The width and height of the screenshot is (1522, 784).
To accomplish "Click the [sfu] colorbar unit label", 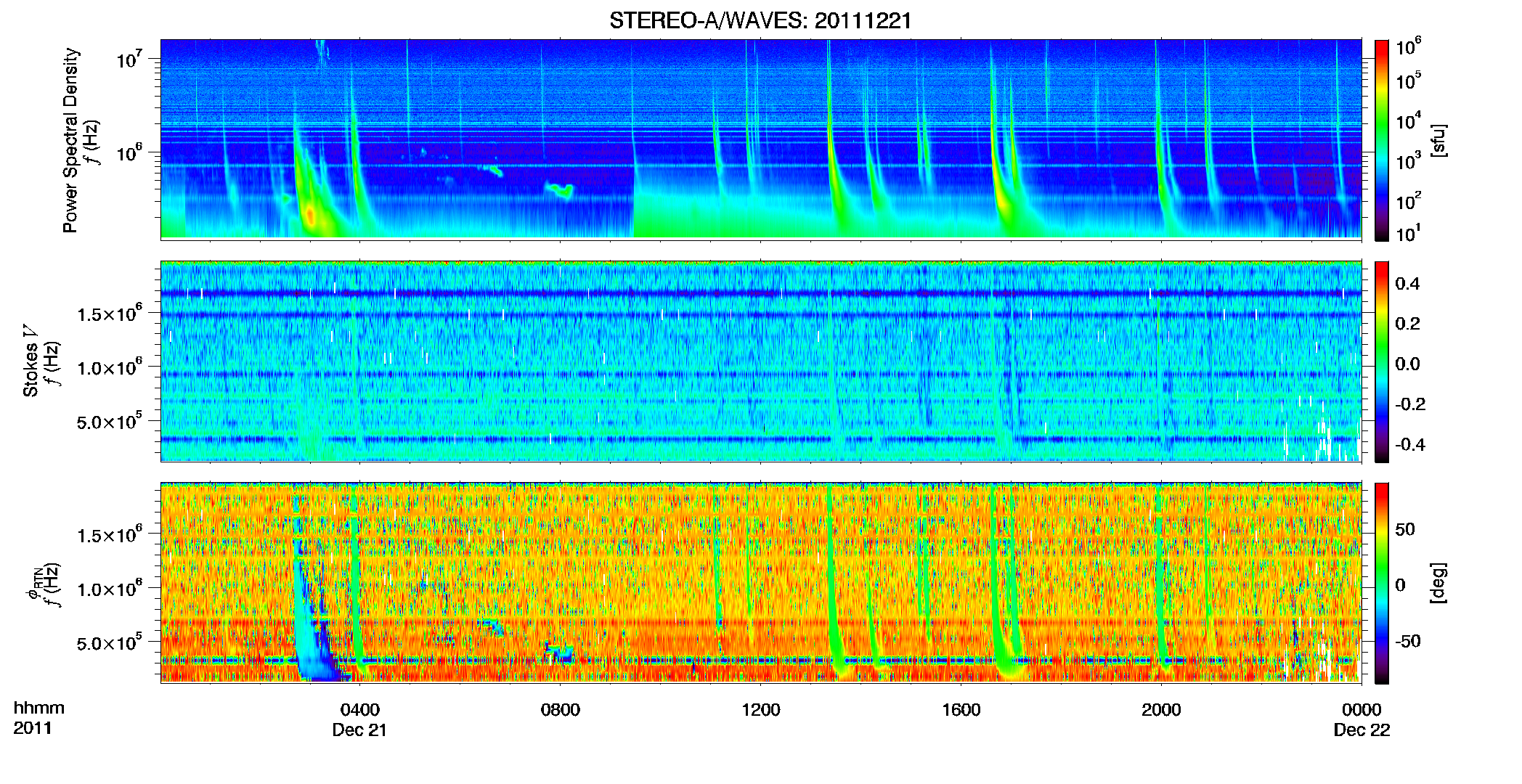I will (x=1438, y=140).
